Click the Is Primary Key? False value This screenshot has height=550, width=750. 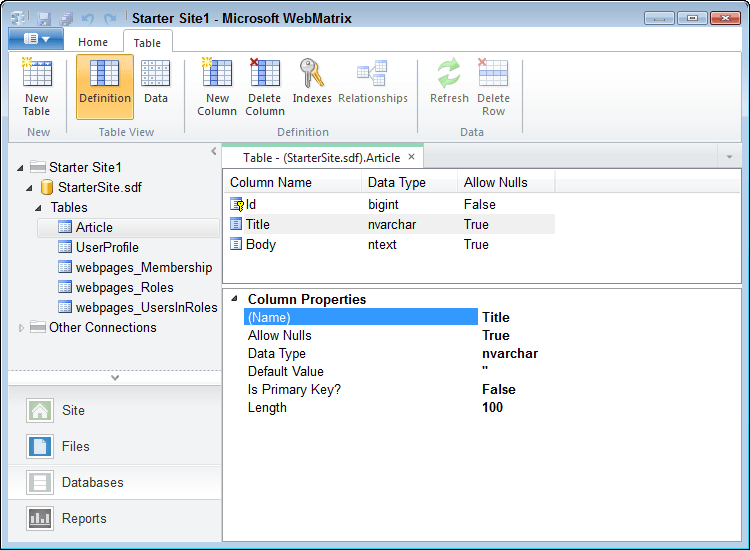[x=498, y=389]
